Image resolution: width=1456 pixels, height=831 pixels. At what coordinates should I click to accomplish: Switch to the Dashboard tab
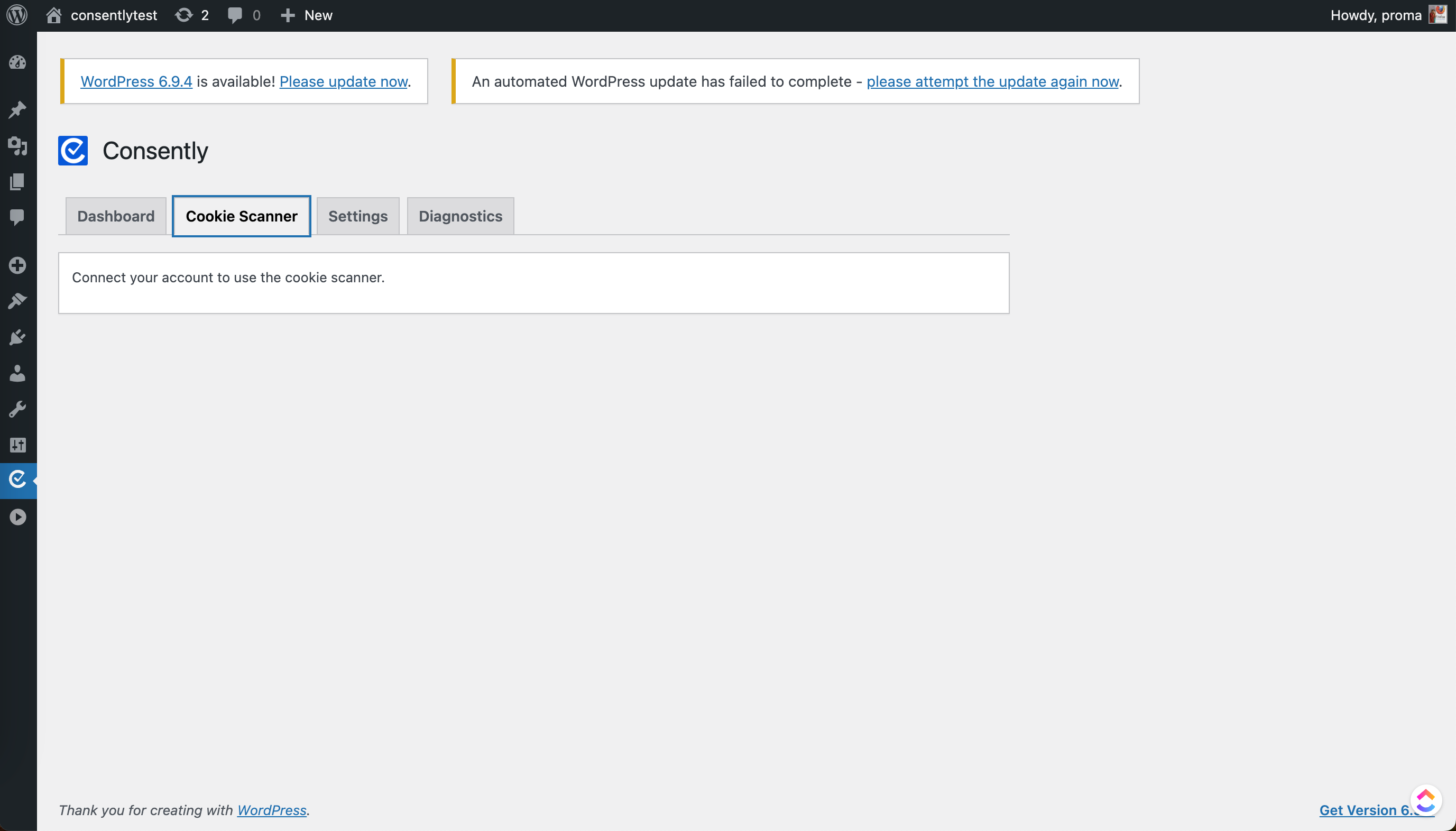115,216
